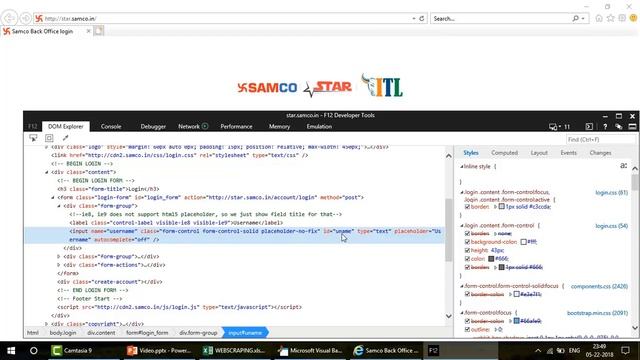
Task: Go back with the browser back arrow
Action: click(x=9, y=18)
